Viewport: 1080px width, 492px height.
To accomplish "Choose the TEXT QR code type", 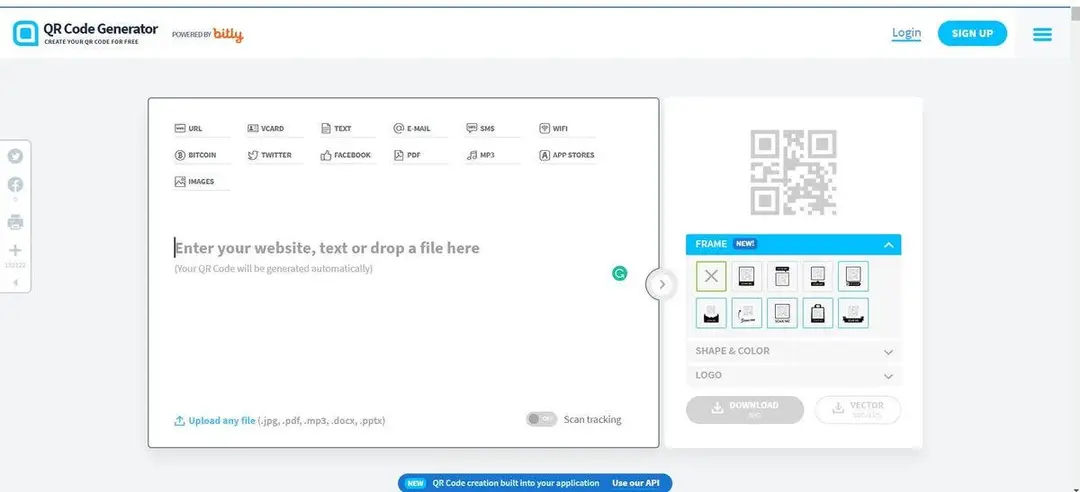I will point(336,129).
